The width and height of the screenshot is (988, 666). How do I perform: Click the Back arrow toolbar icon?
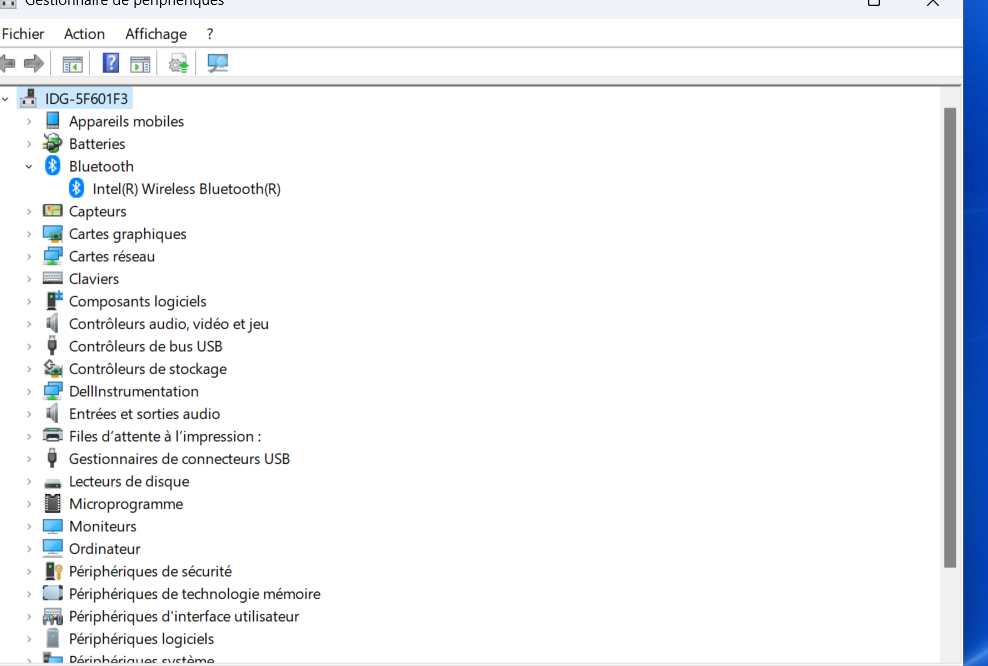8,63
